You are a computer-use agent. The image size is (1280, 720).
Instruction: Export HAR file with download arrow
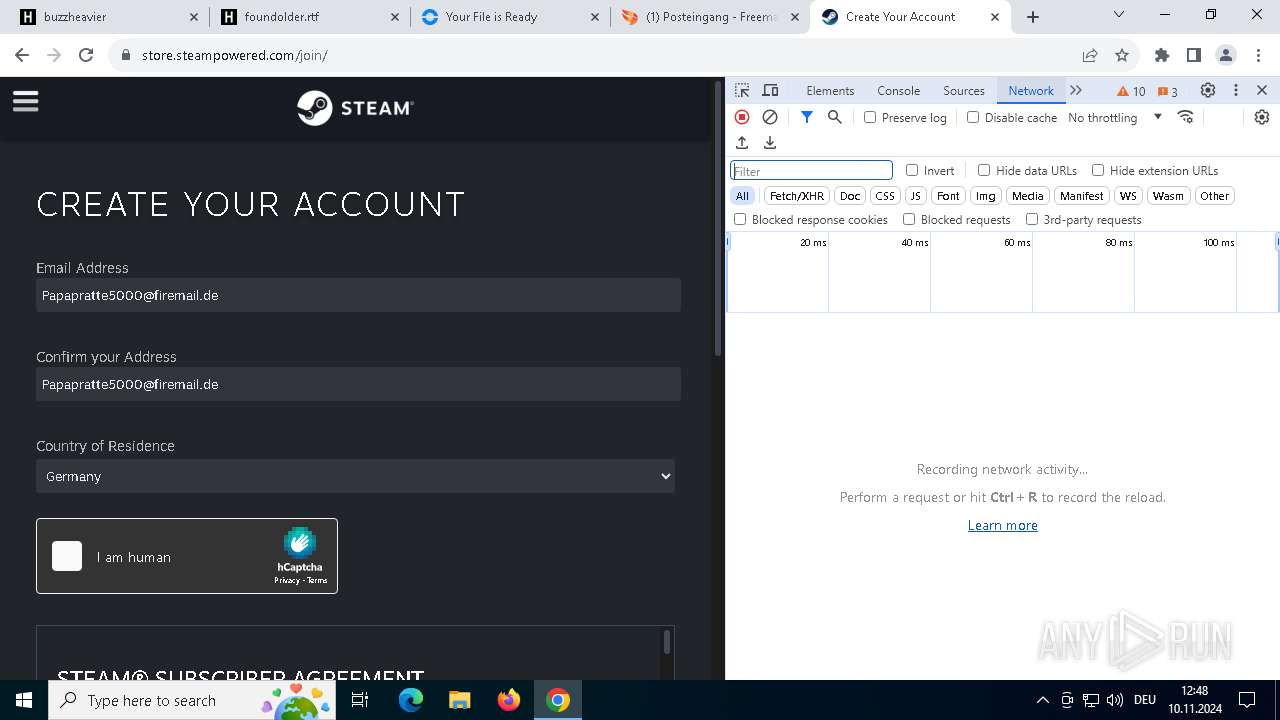(770, 143)
